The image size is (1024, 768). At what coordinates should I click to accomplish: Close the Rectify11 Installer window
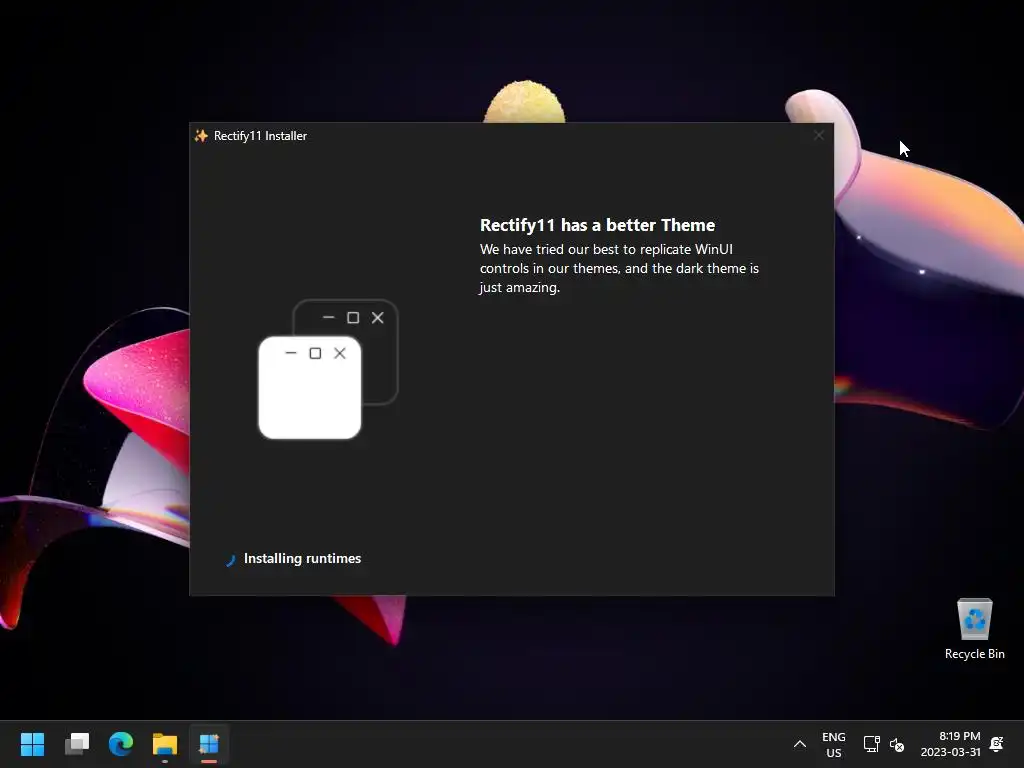coord(818,135)
